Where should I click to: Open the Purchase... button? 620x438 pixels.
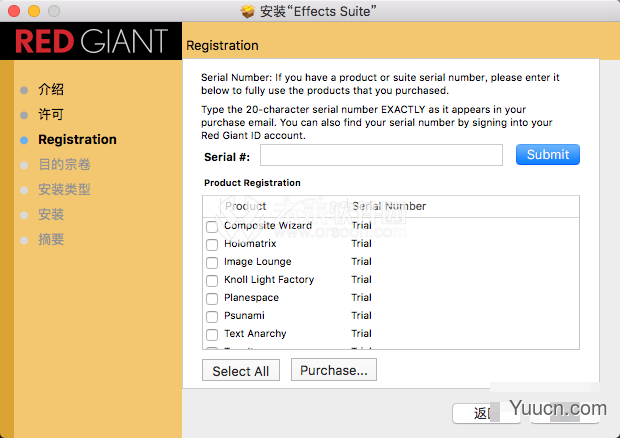point(334,370)
